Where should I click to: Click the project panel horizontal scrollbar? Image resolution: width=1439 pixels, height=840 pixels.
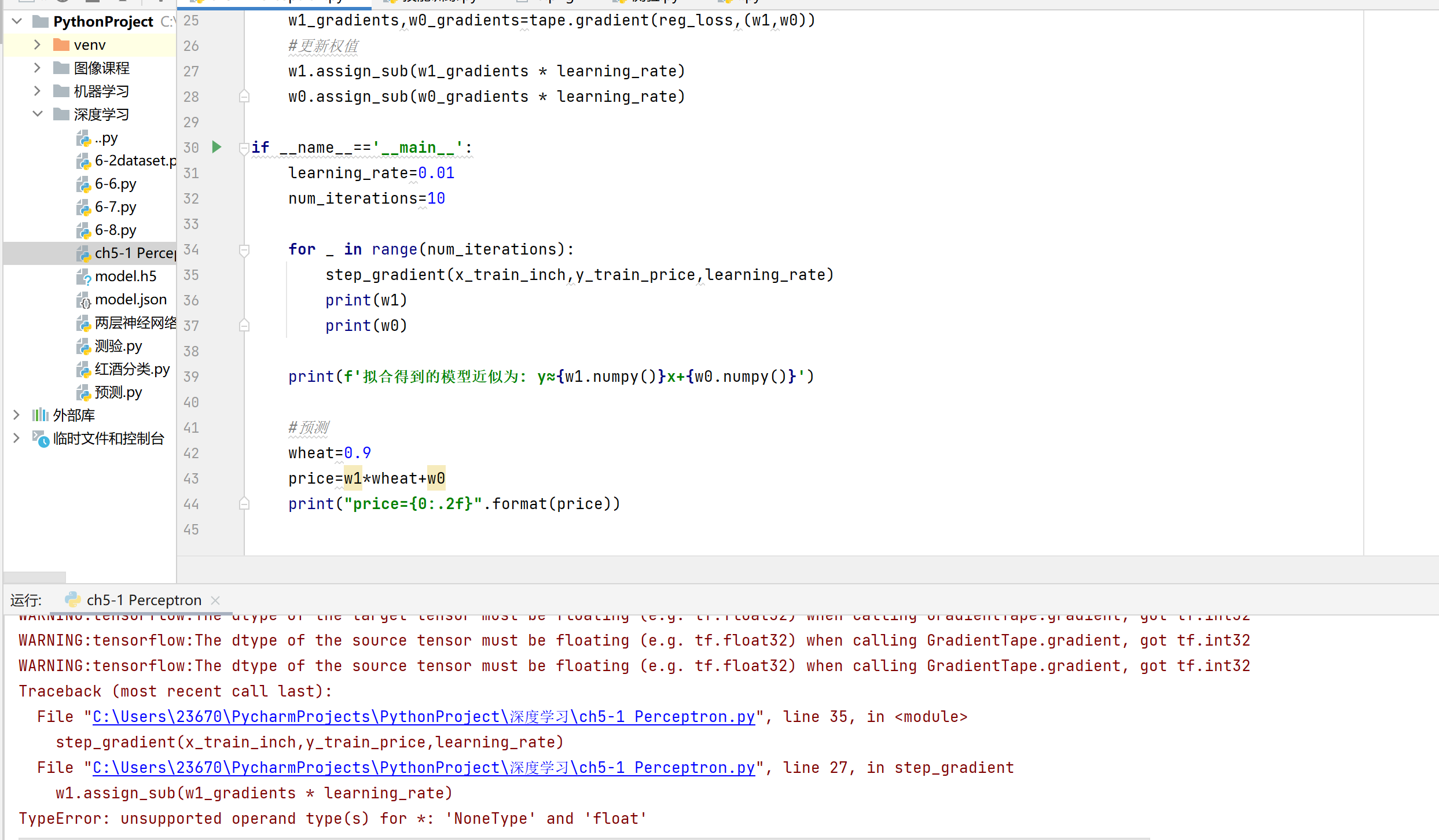[x=35, y=577]
